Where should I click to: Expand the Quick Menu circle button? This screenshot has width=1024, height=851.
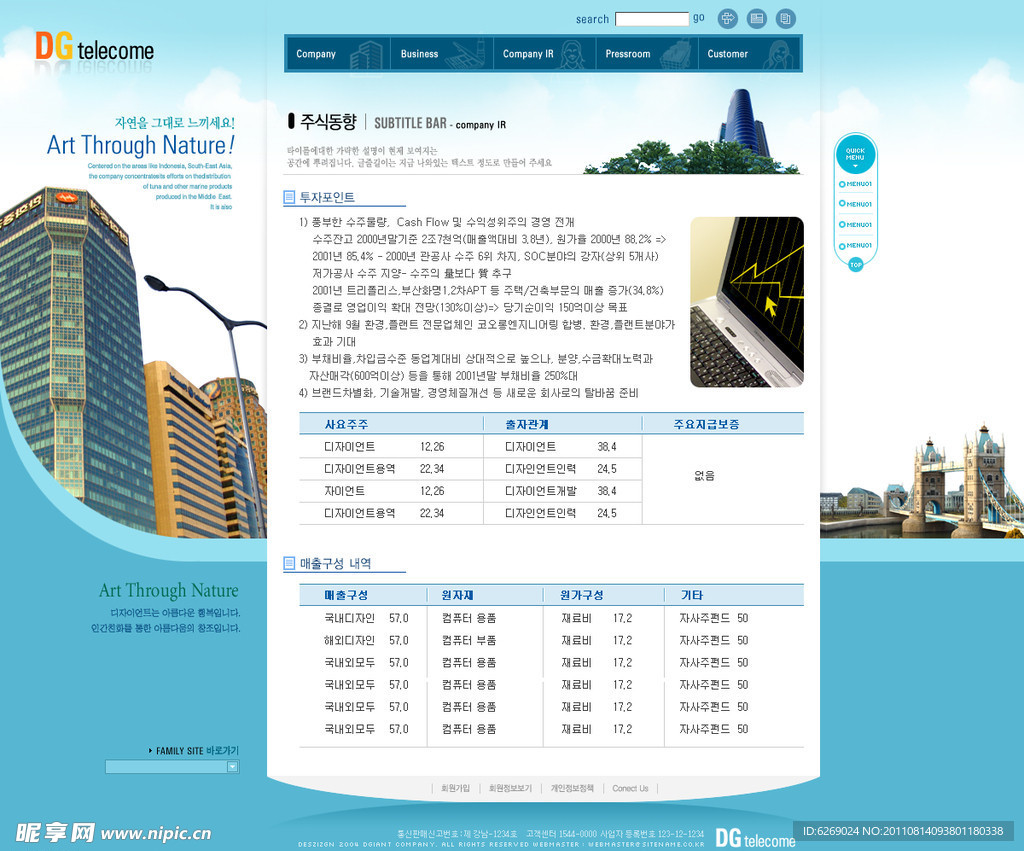[x=855, y=155]
